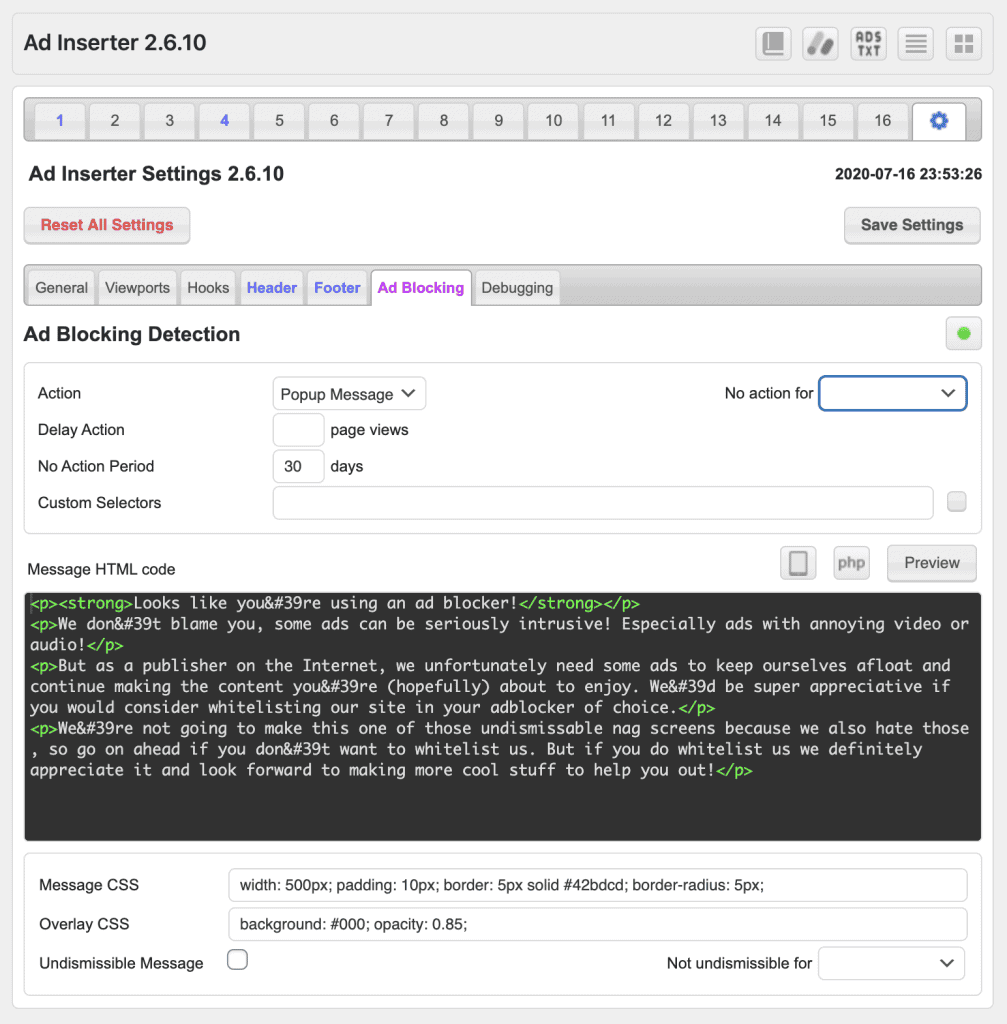This screenshot has height=1024, width=1007.
Task: Click the Overlay CSS input field
Action: click(598, 924)
